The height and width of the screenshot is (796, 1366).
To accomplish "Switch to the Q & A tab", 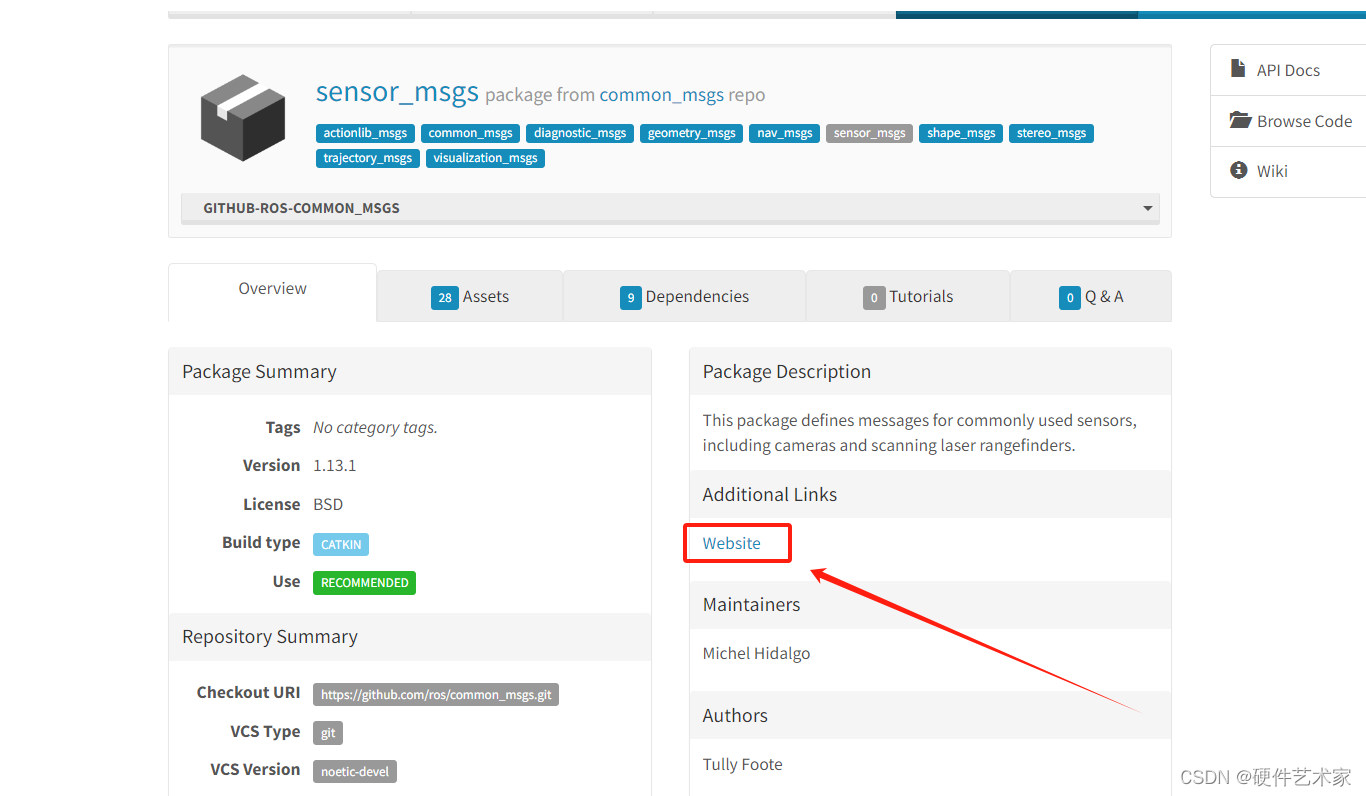I will [1091, 296].
